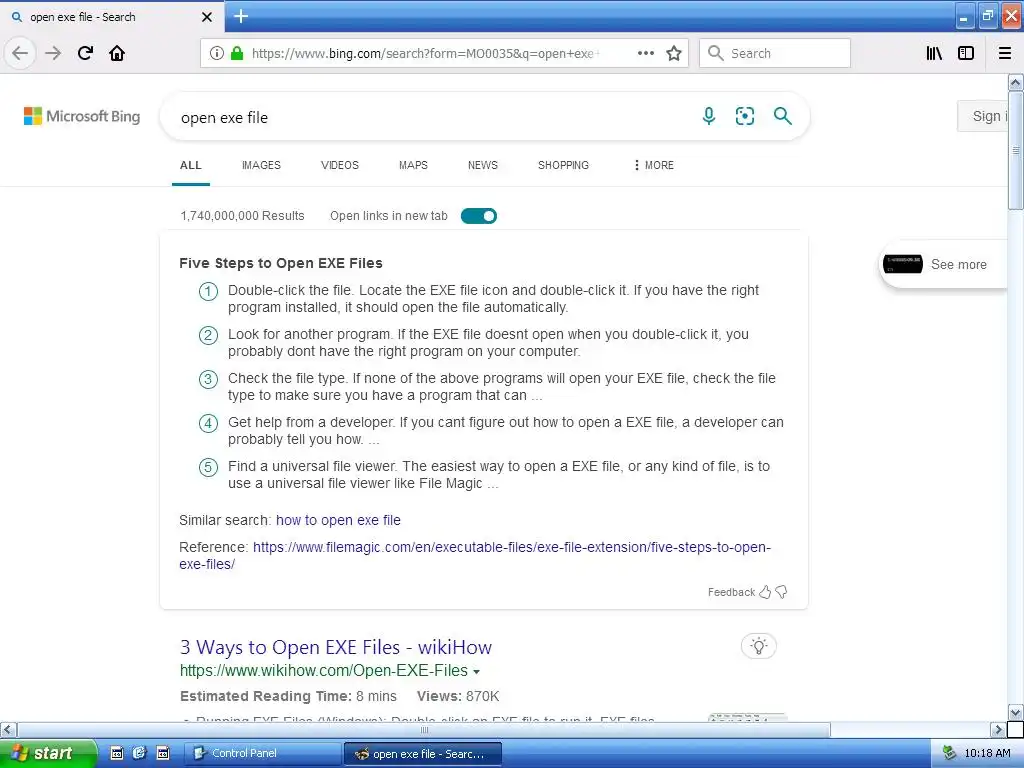Reload the current page
The height and width of the screenshot is (768, 1024).
[85, 53]
